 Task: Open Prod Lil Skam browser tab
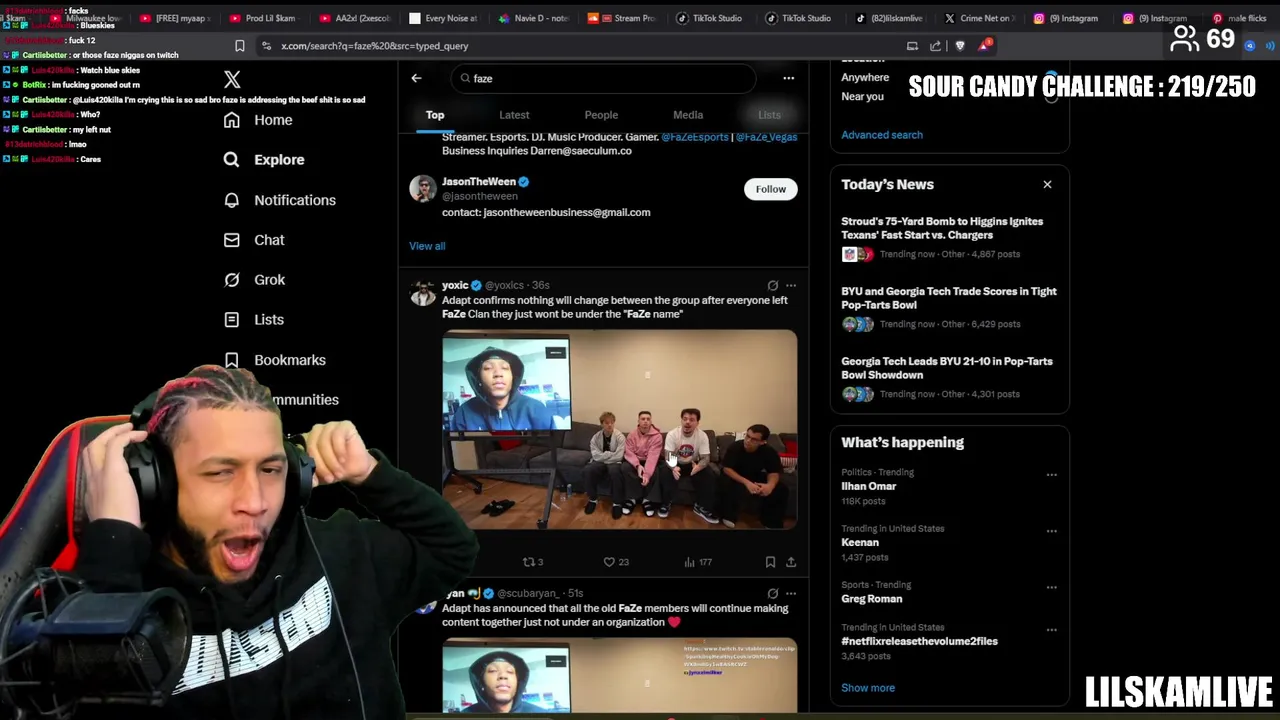pyautogui.click(x=262, y=18)
